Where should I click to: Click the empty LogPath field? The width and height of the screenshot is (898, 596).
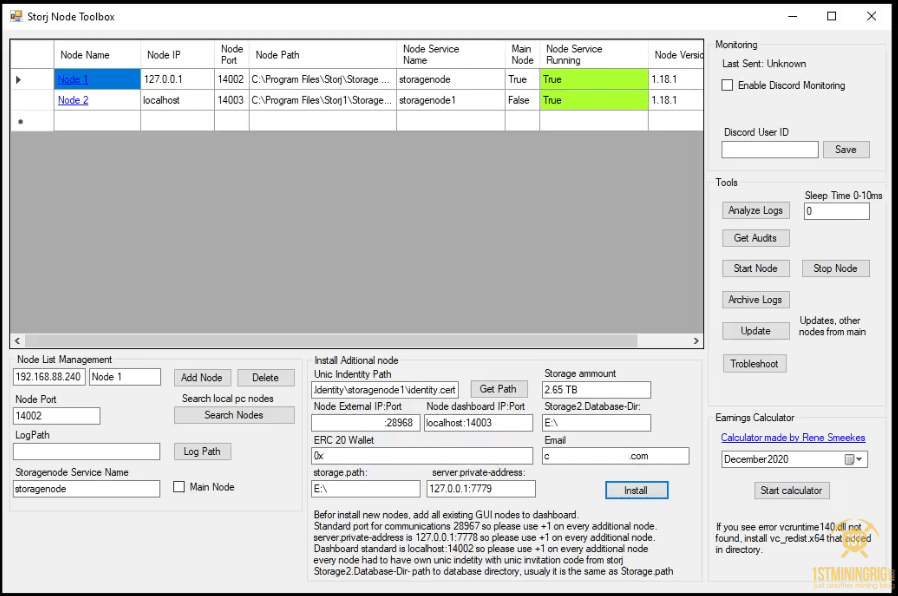86,452
